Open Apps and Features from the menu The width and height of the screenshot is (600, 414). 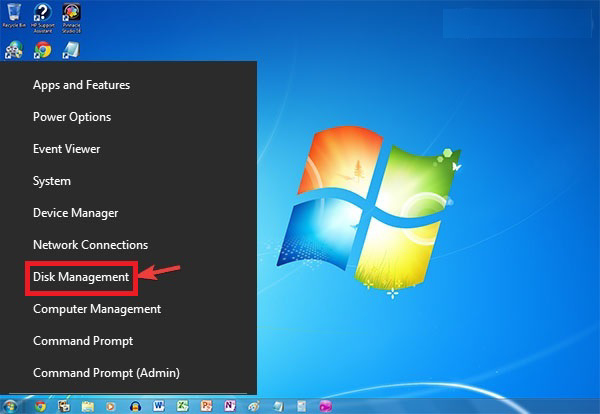click(x=81, y=85)
